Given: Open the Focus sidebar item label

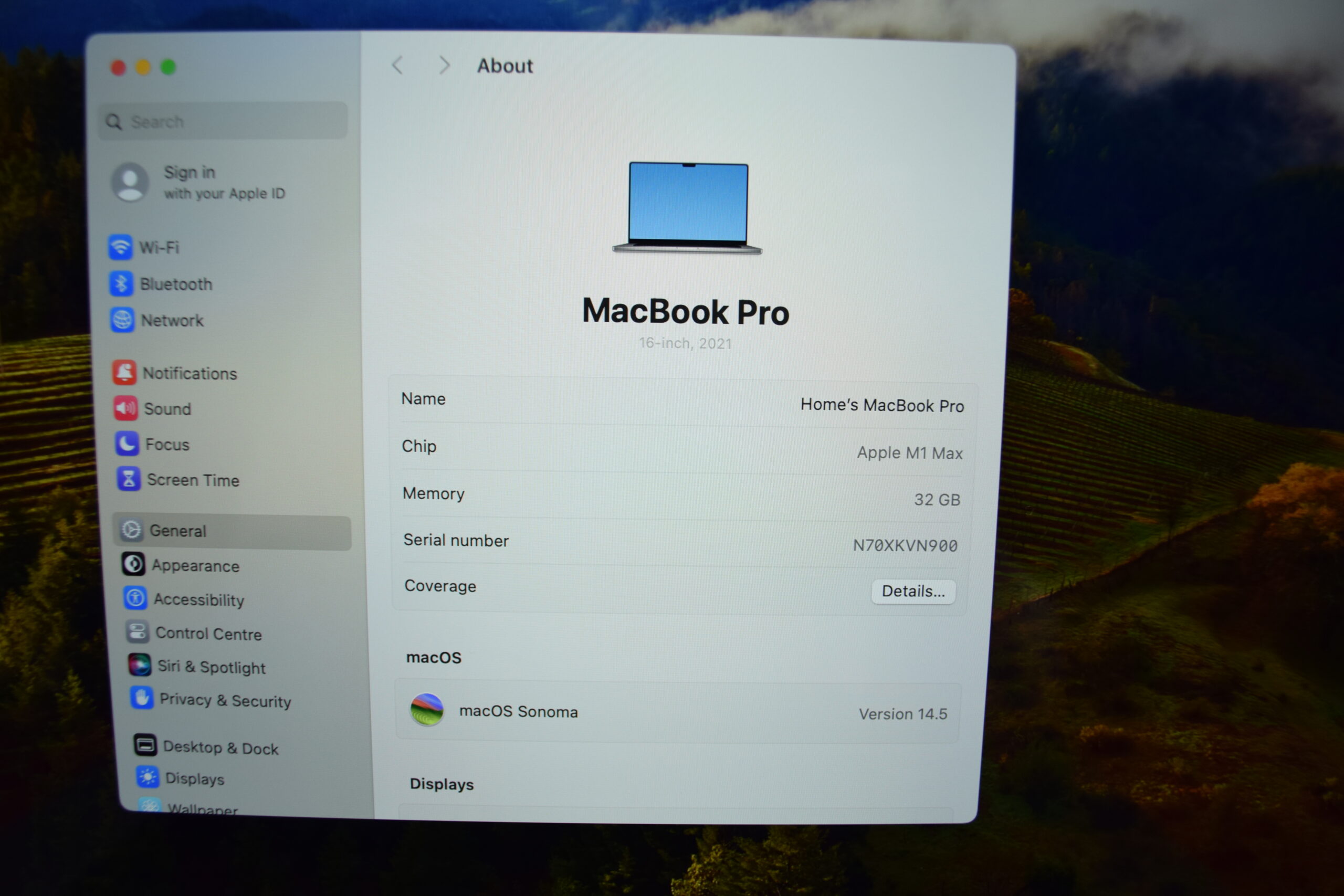Looking at the screenshot, I should pos(167,445).
